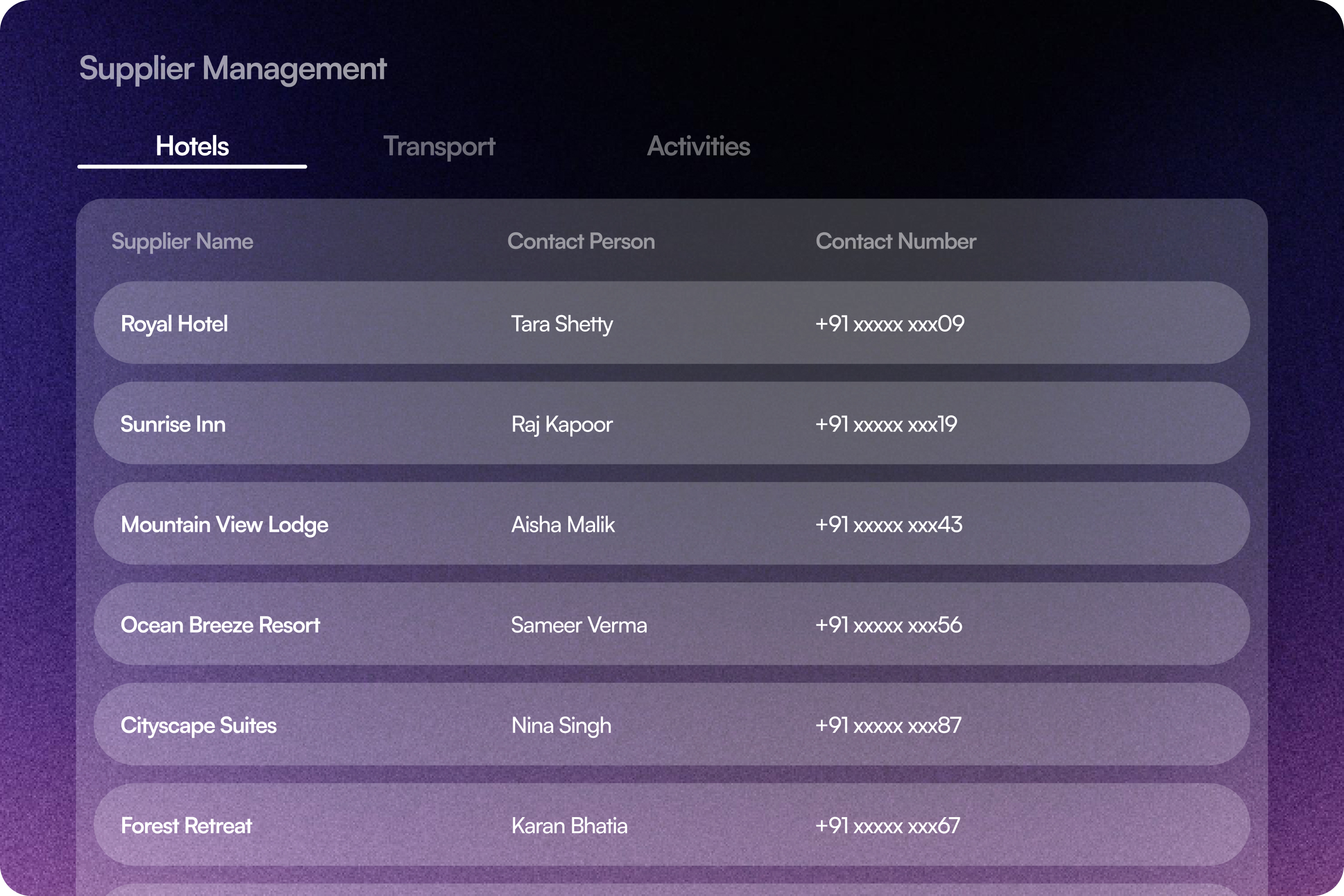
Task: Click Karan Bhatia's contact name
Action: pos(570,826)
